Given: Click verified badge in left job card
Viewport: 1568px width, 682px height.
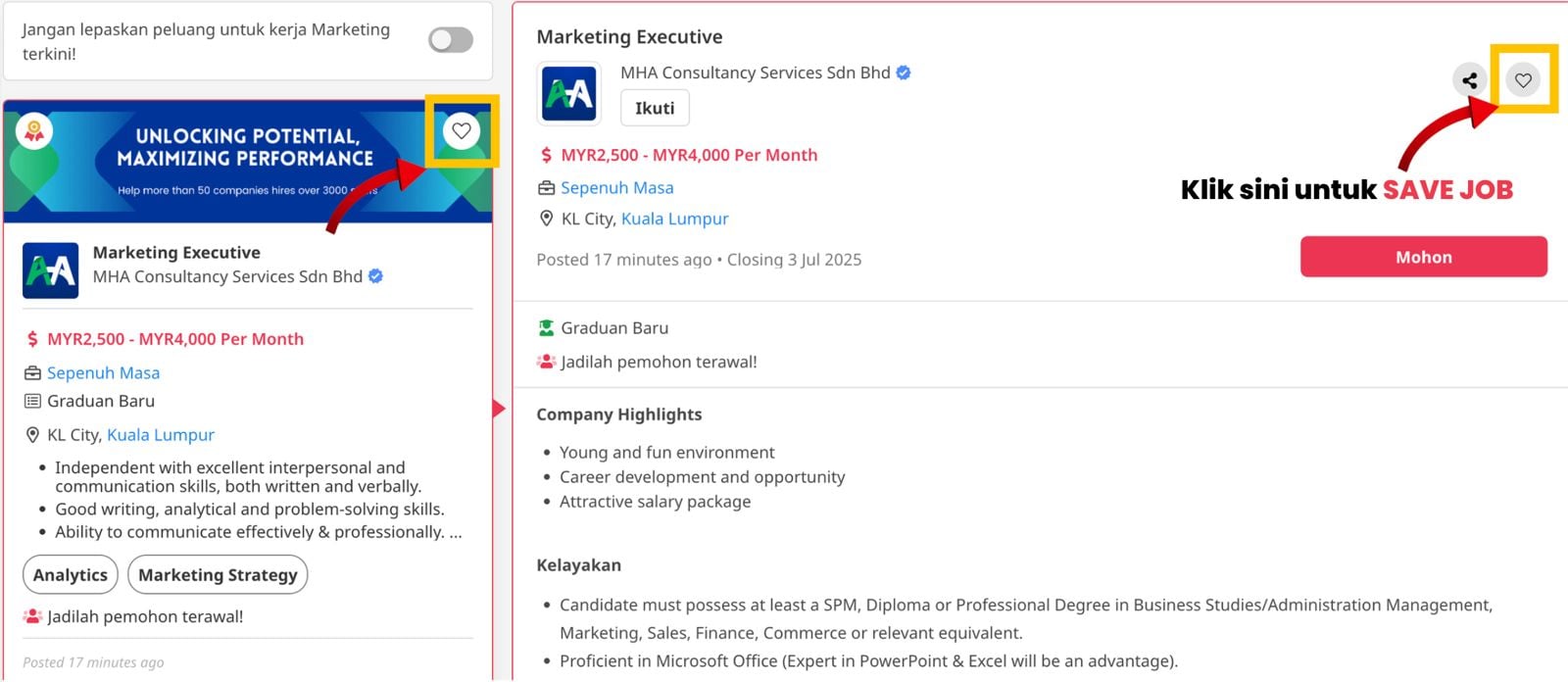Looking at the screenshot, I should pyautogui.click(x=375, y=276).
